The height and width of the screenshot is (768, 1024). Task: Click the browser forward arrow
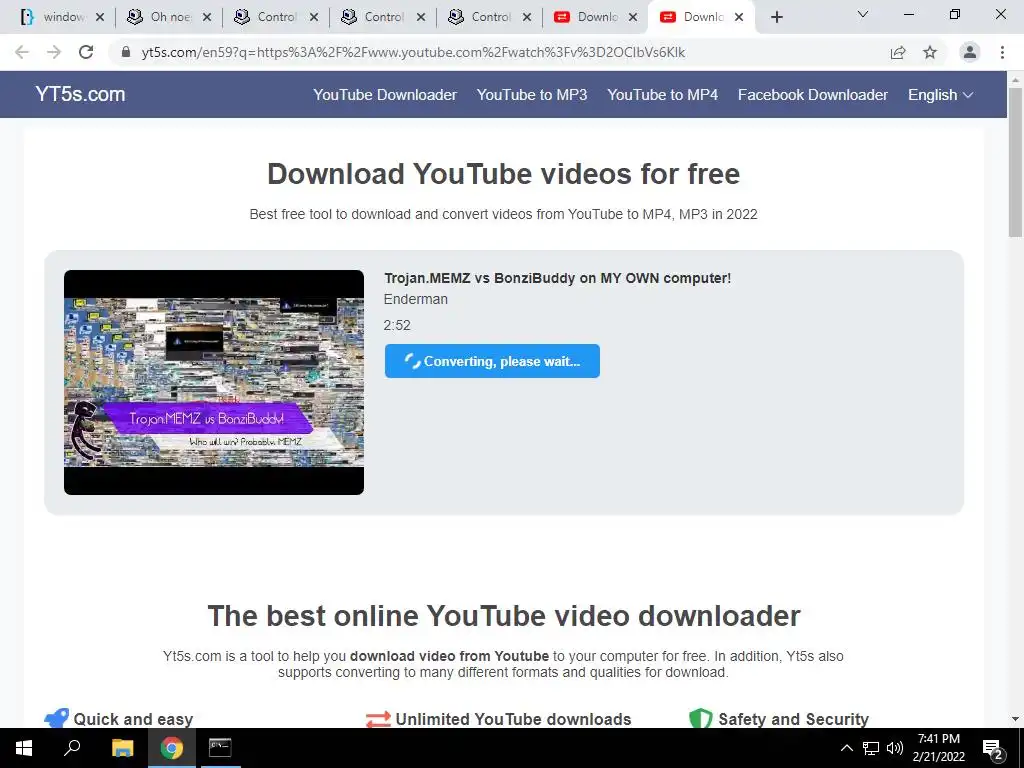pos(54,52)
